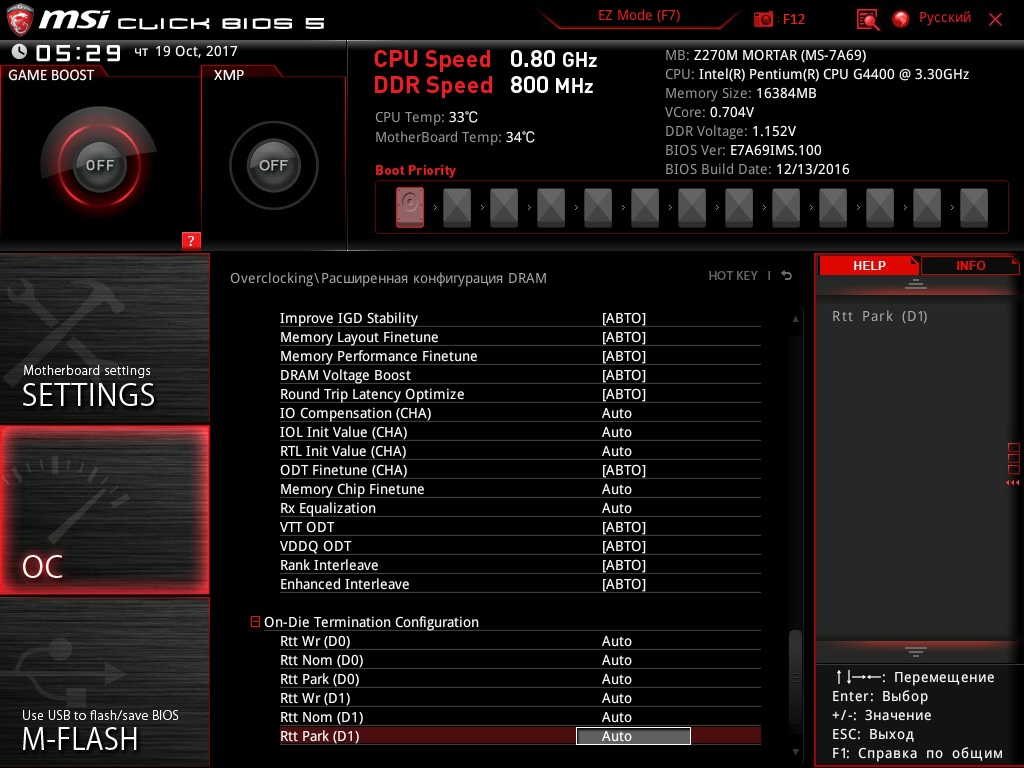
Task: Collapse the On-Die Termination Configuration section
Action: (x=255, y=622)
